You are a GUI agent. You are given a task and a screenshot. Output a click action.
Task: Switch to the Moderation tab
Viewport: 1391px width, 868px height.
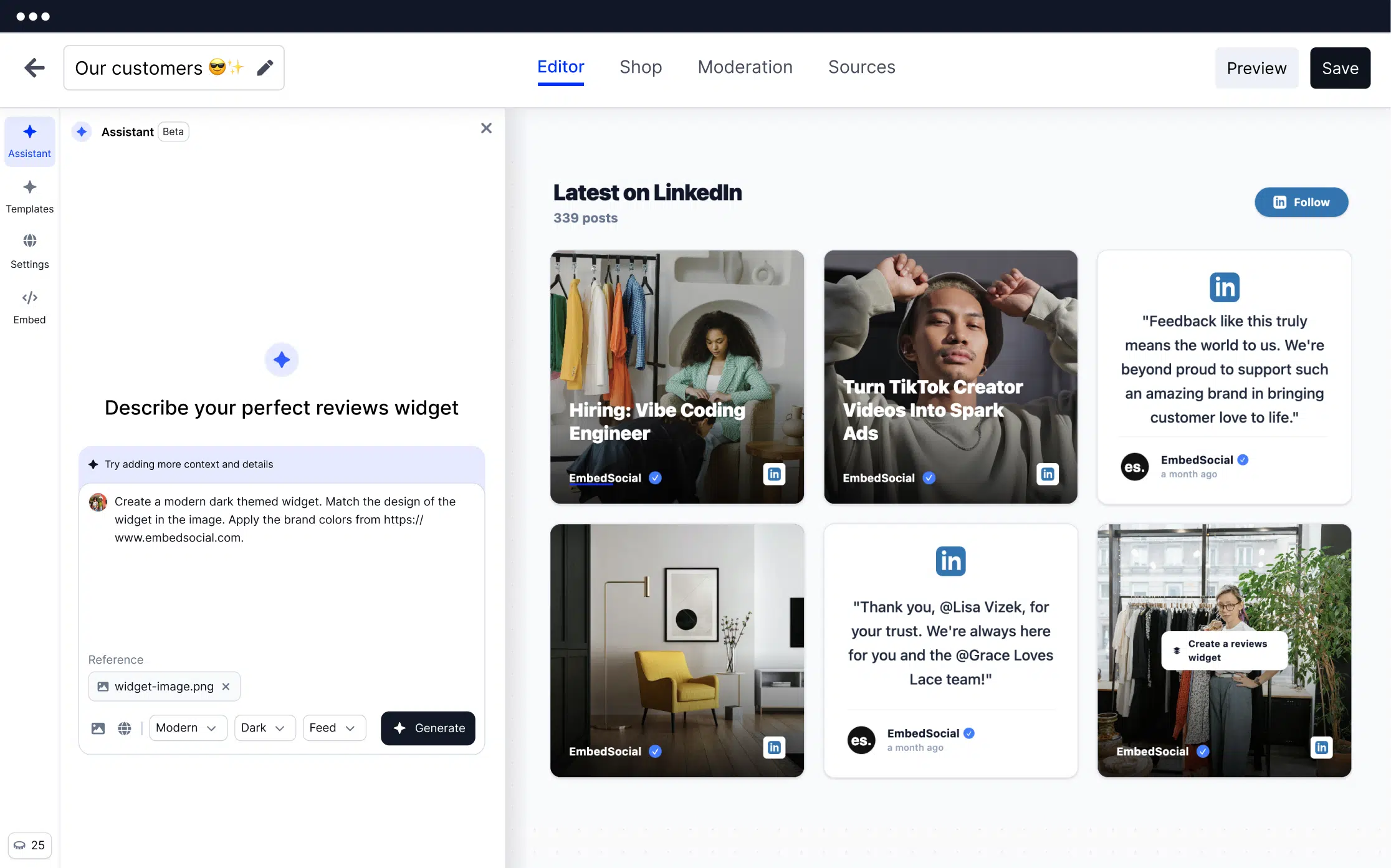pyautogui.click(x=745, y=67)
